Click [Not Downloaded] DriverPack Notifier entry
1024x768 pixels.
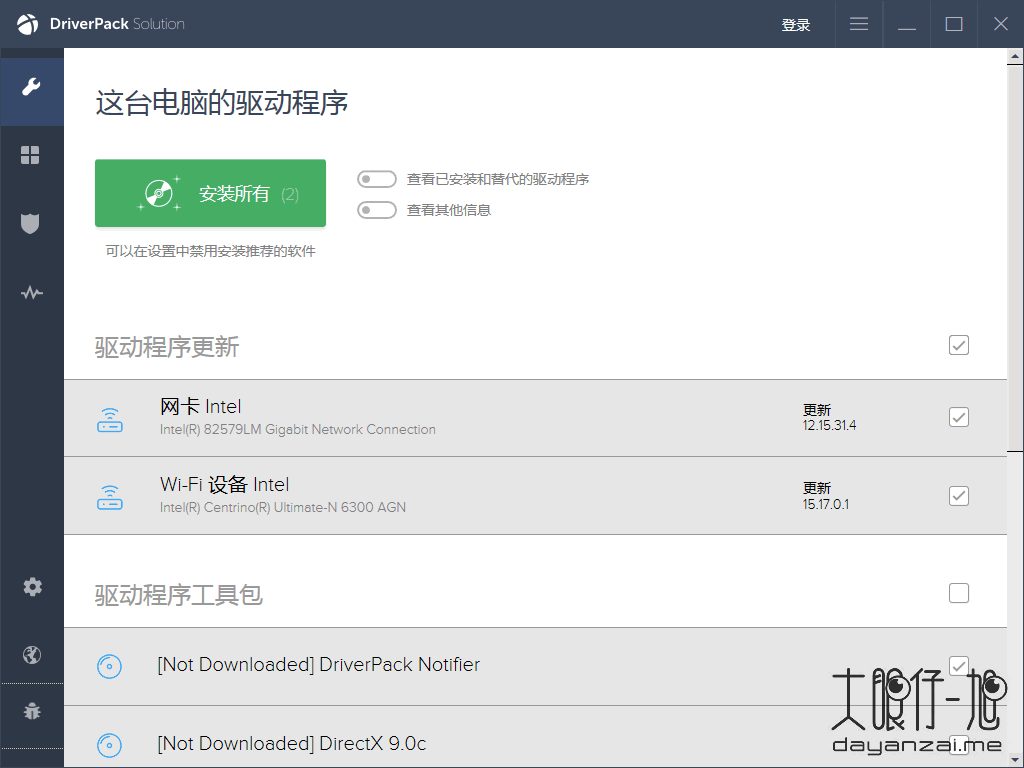319,665
